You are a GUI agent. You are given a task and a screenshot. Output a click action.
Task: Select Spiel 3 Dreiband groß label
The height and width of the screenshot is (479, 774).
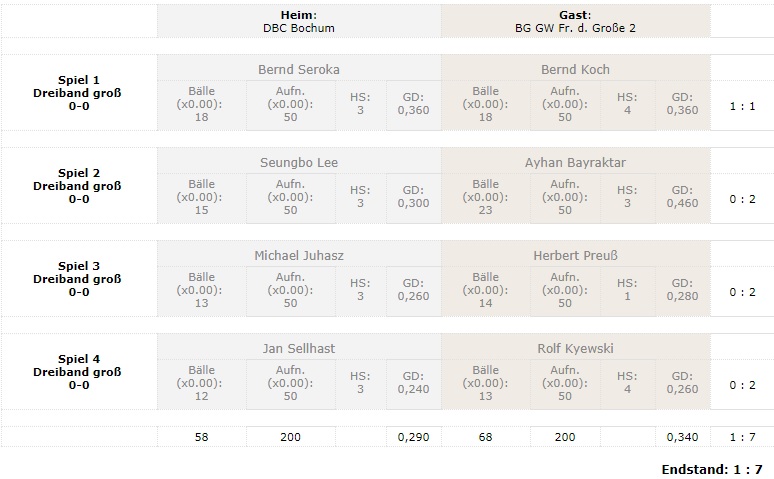click(x=78, y=279)
